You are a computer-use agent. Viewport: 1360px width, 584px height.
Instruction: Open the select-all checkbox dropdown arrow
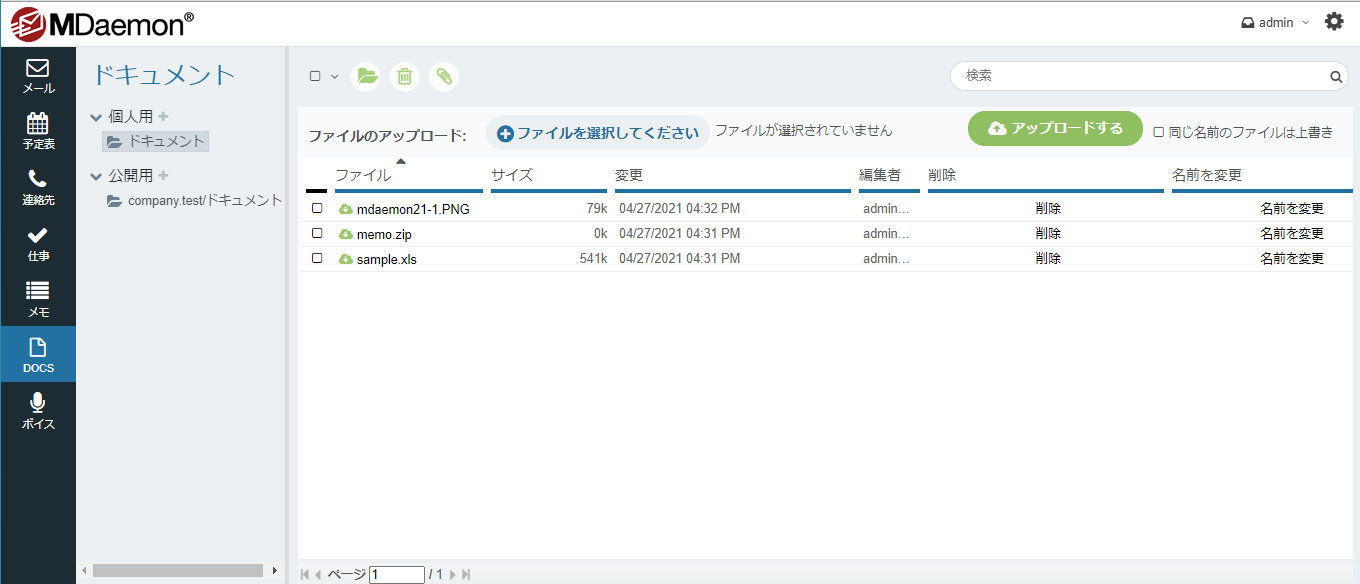tap(335, 77)
